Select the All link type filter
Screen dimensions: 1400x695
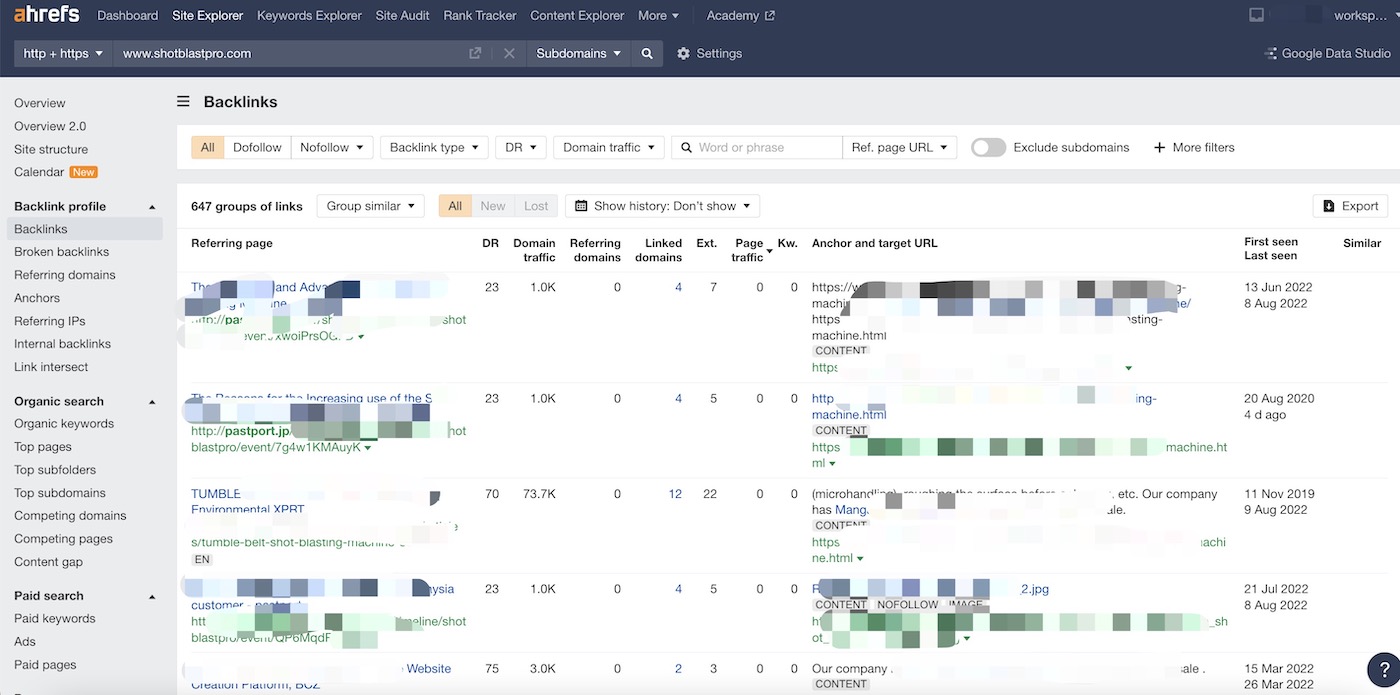point(207,147)
